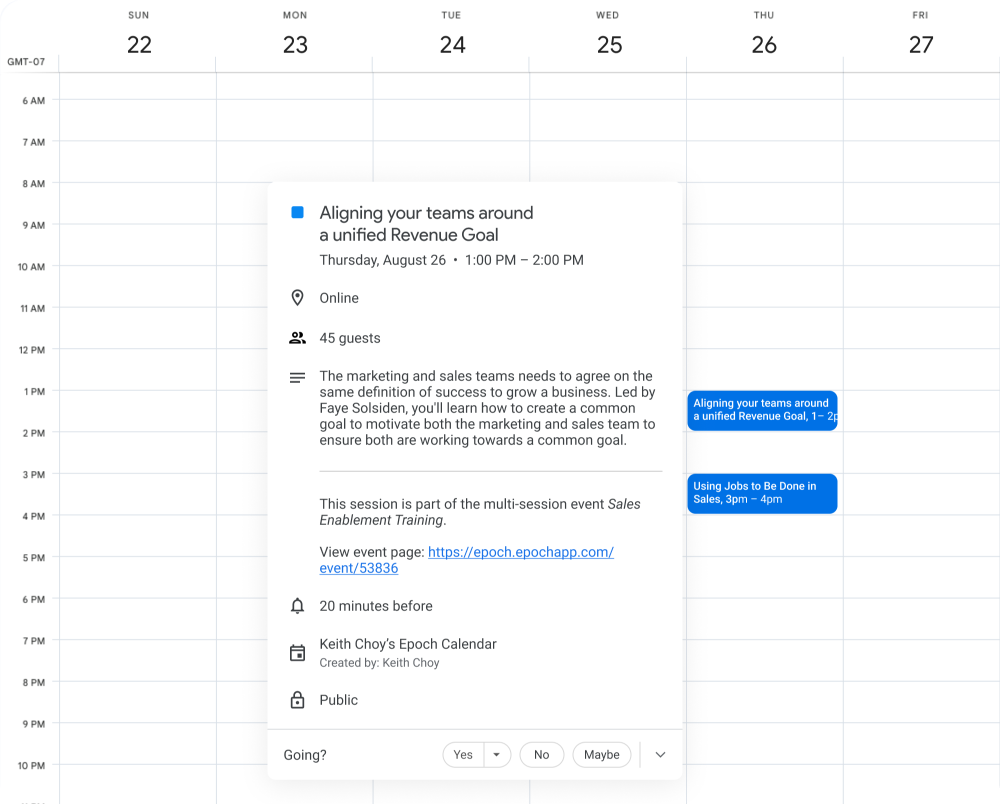
Task: Expand more RSVP options chevron
Action: (x=660, y=754)
